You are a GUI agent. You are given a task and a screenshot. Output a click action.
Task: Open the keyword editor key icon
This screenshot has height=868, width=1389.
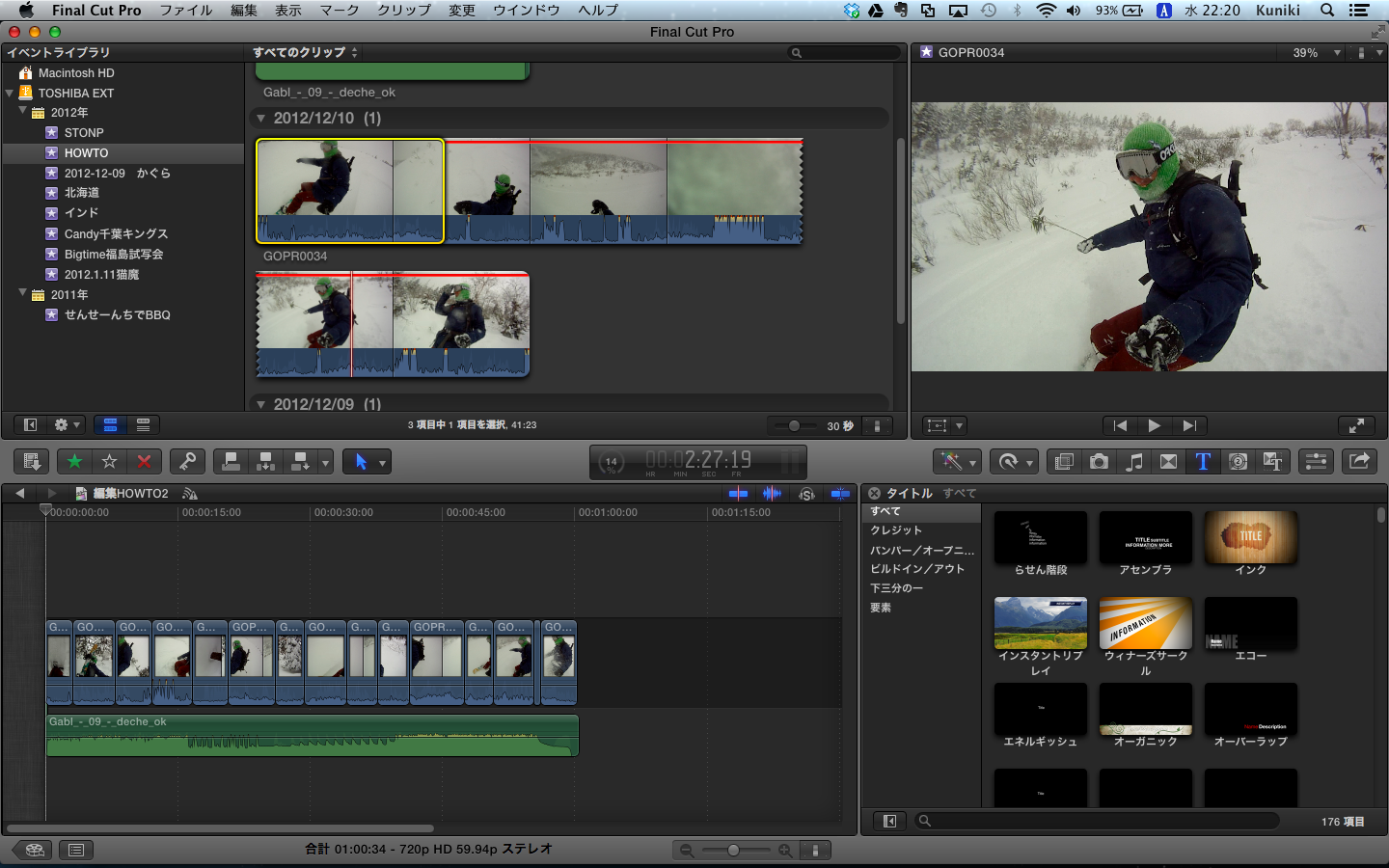pyautogui.click(x=187, y=462)
